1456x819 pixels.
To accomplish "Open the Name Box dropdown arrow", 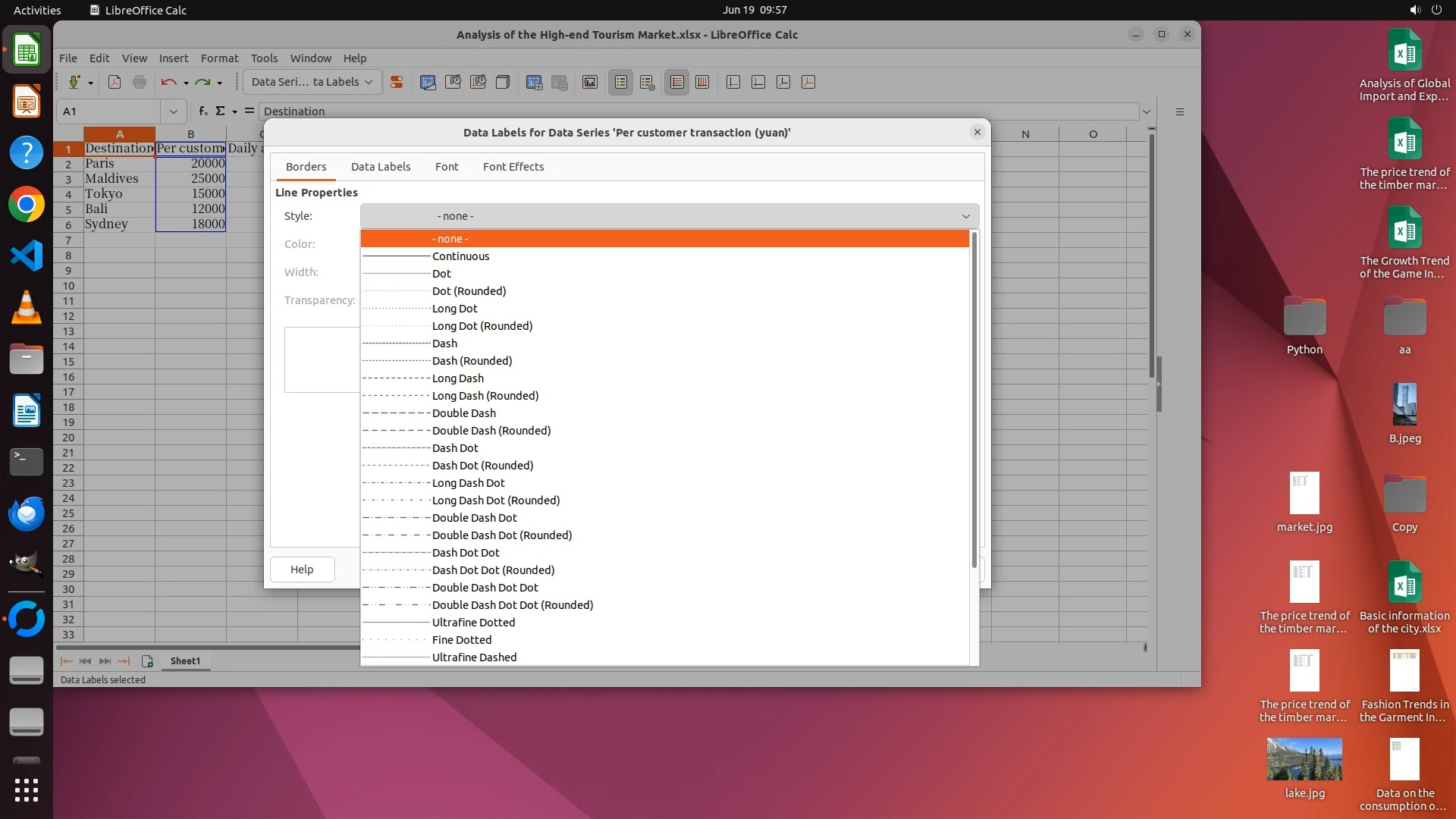I will pyautogui.click(x=174, y=111).
